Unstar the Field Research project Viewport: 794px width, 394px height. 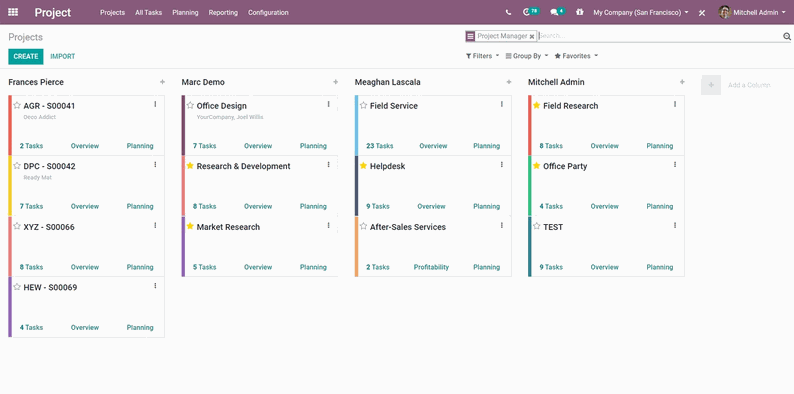coord(536,105)
